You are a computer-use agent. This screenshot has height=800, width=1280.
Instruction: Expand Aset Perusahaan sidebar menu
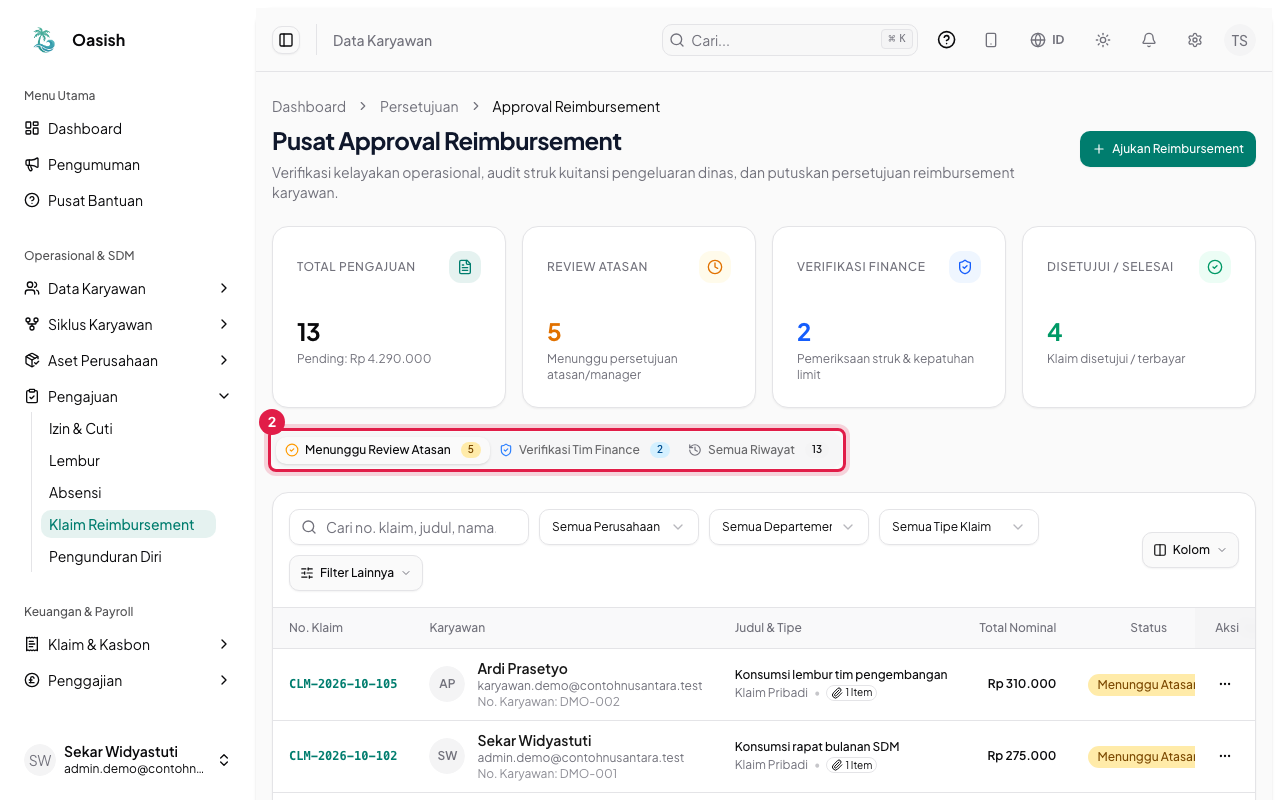click(127, 361)
